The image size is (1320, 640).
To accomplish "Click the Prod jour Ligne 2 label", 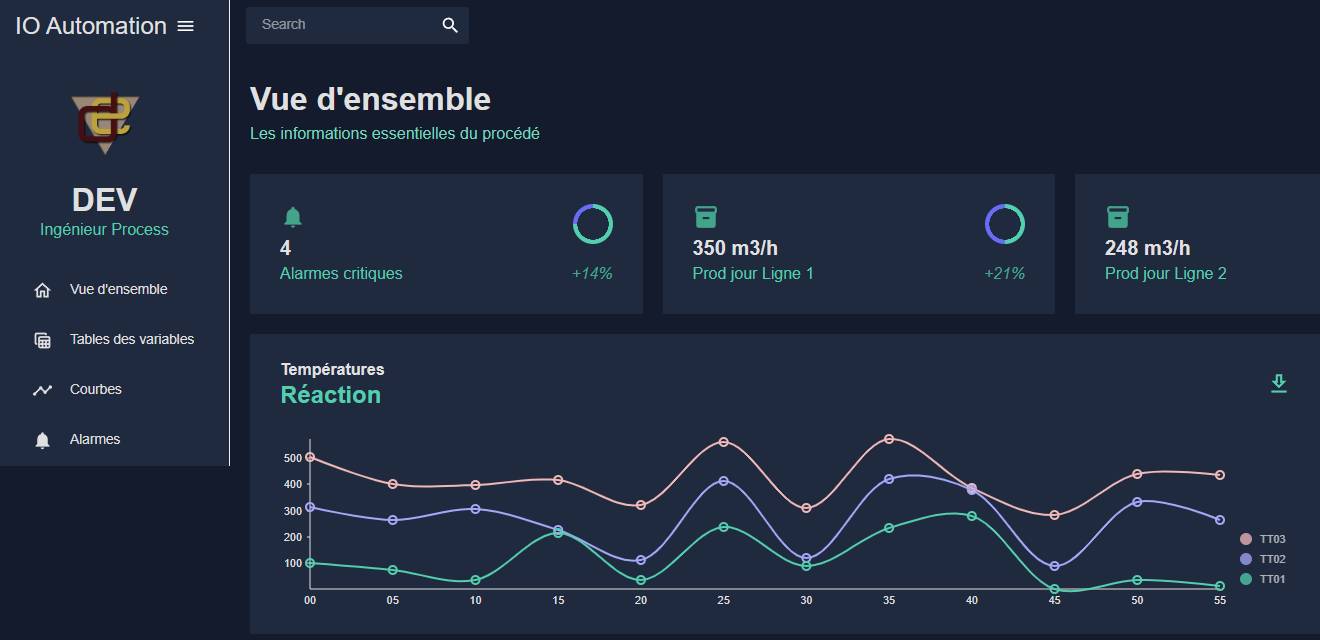I will [1166, 273].
